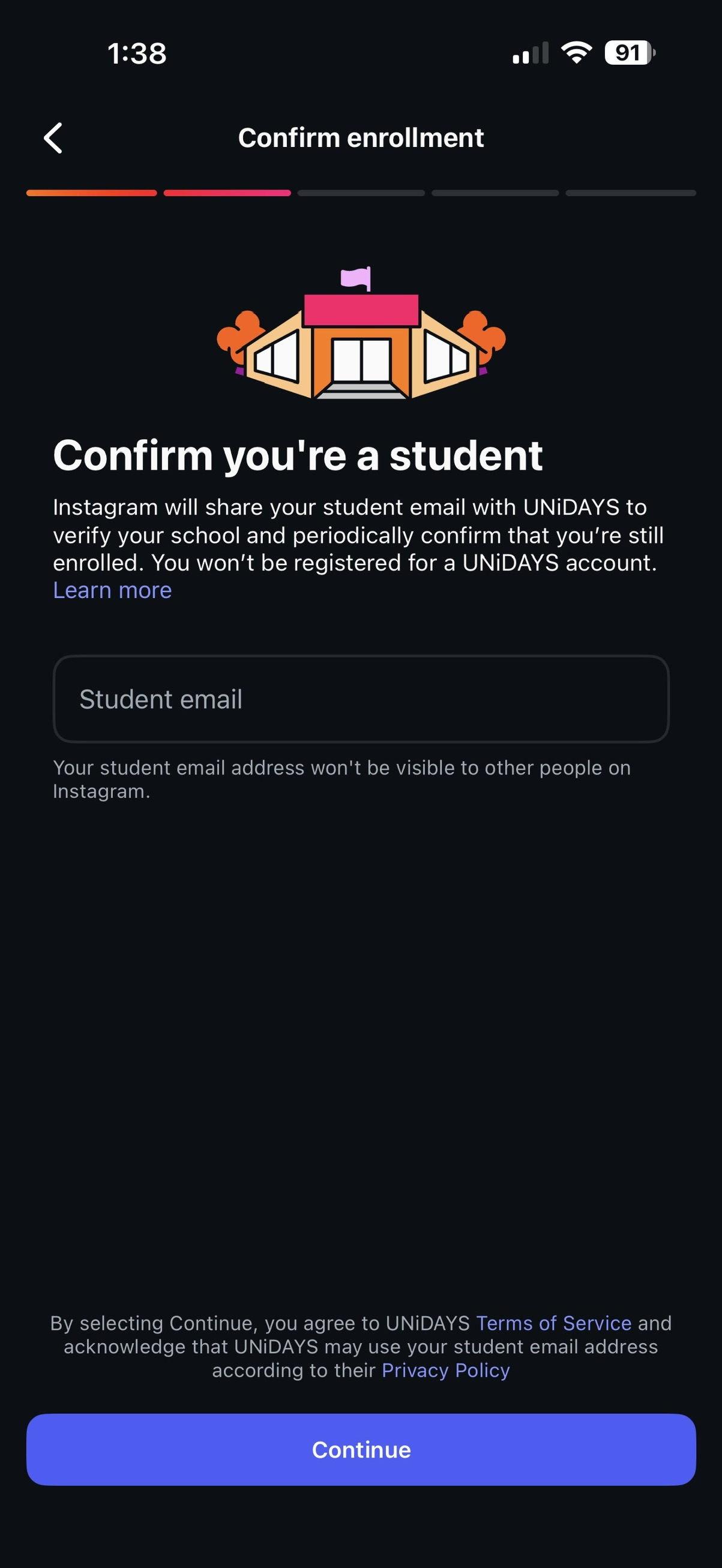
Task: Click the Confirm enrollment page title
Action: pos(361,138)
